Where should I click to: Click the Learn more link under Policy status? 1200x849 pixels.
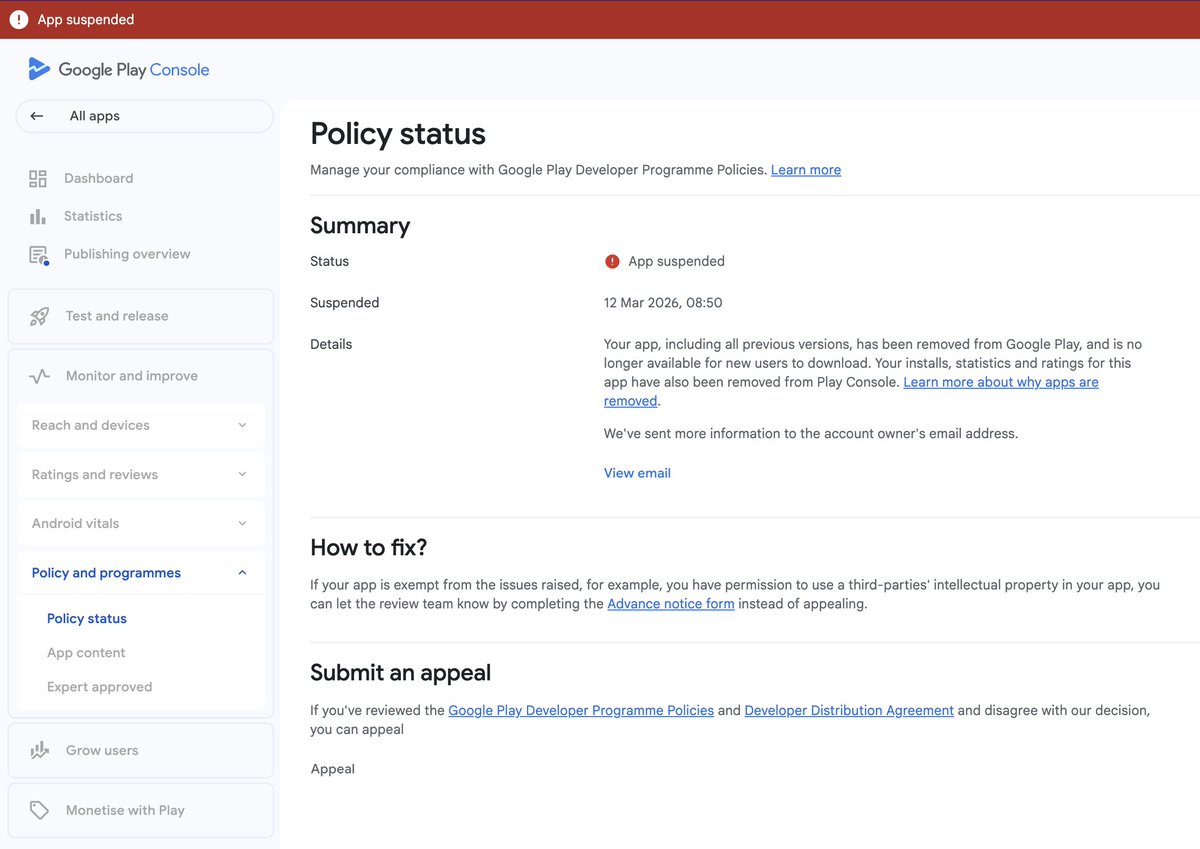806,170
